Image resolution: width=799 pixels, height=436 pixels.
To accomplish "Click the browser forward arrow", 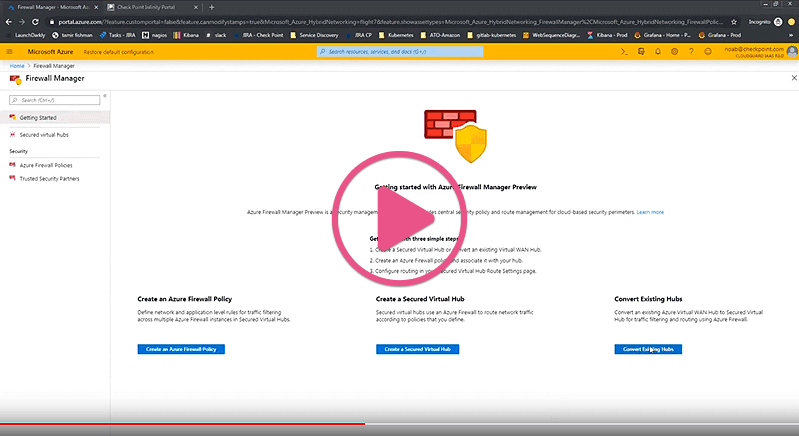I will (21, 22).
